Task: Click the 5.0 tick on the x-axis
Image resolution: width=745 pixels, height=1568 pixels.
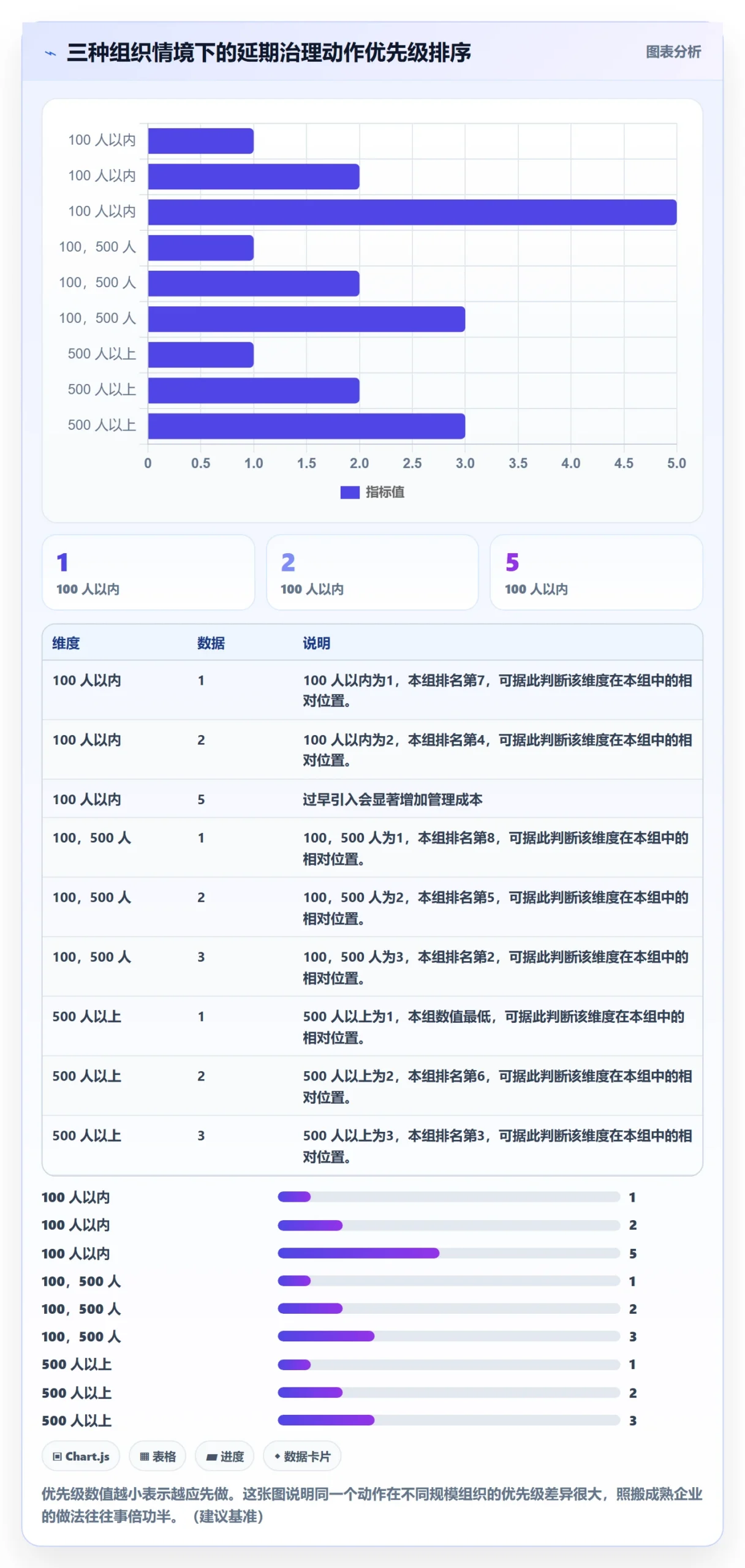Action: tap(676, 463)
